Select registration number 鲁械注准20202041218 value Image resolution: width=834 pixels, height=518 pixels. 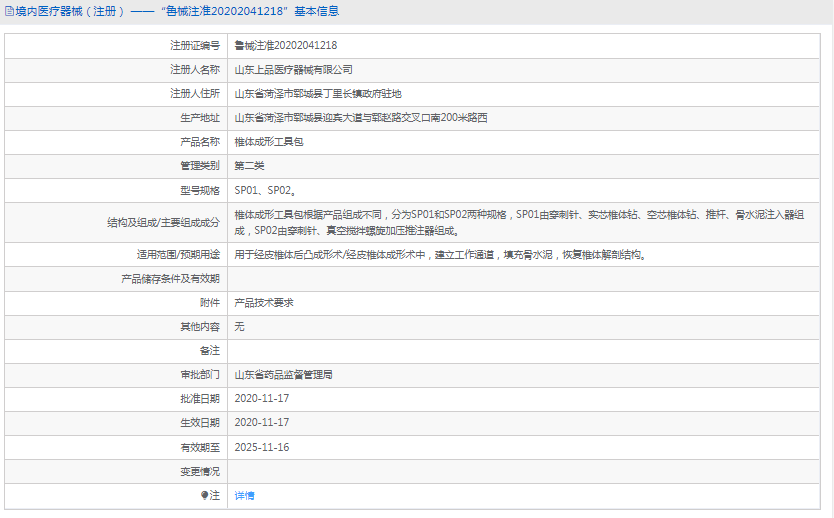tap(286, 46)
